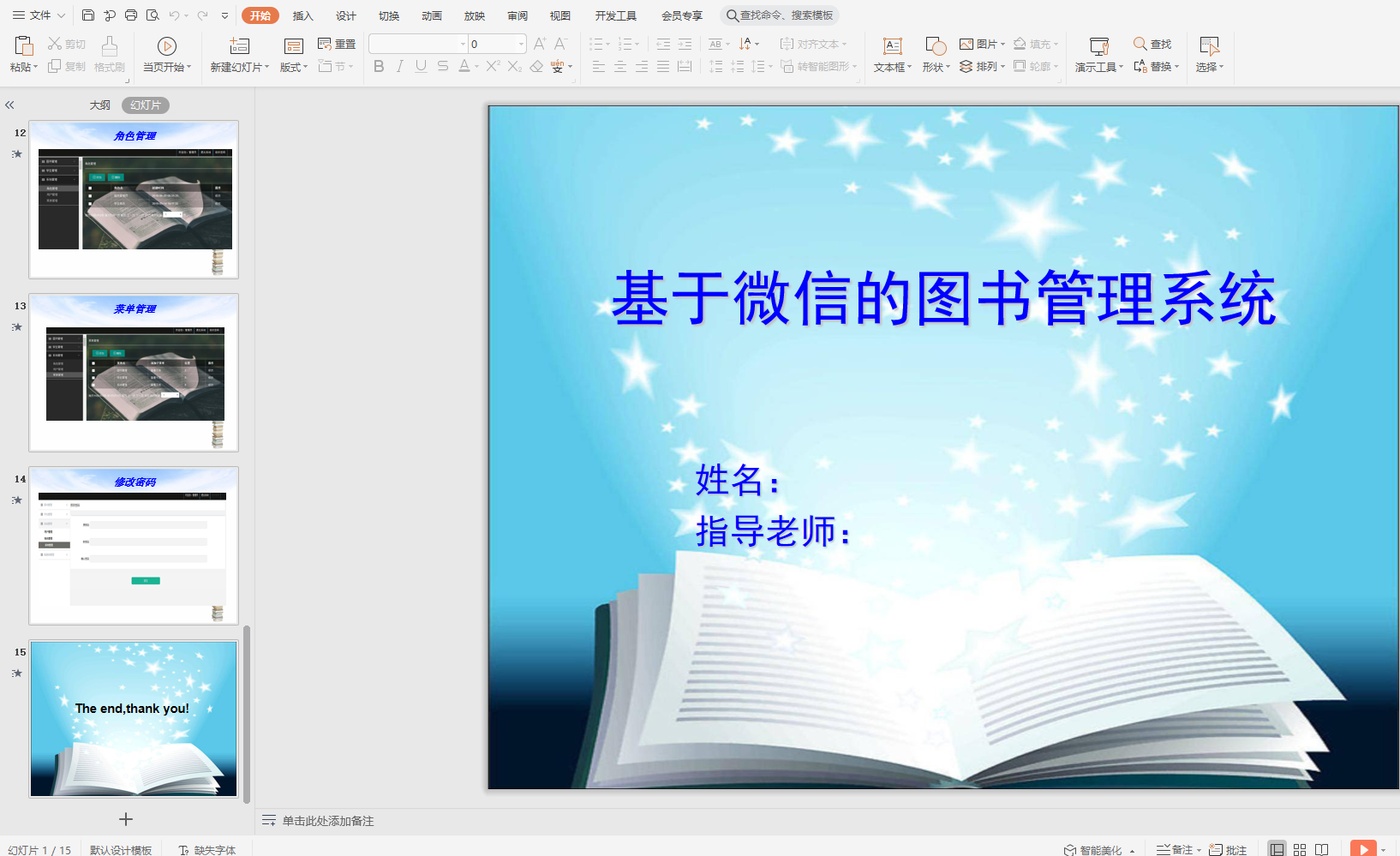Switch to the 动画 ribbon tab
Image resolution: width=1400 pixels, height=856 pixels.
[x=432, y=15]
